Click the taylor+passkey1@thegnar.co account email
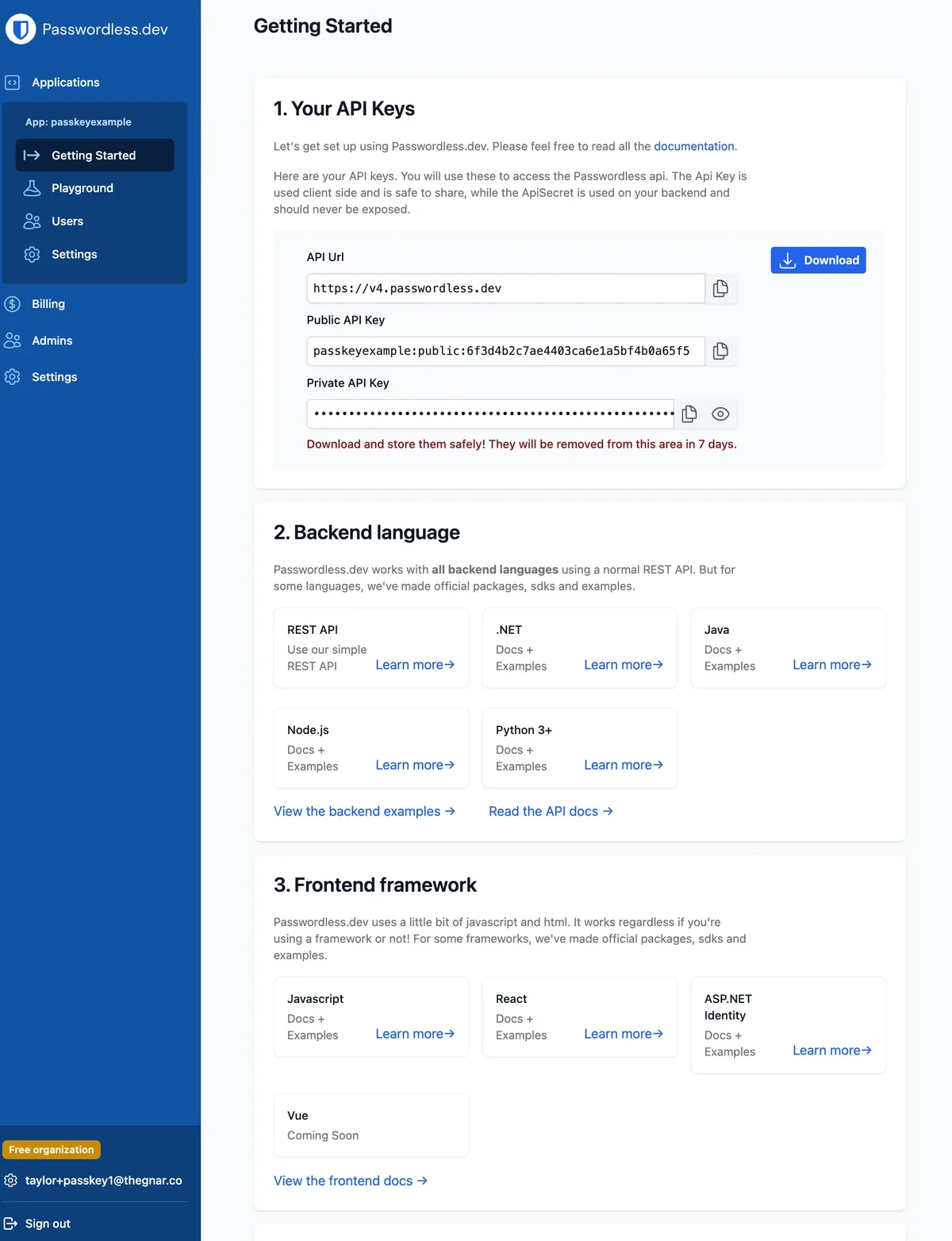The height and width of the screenshot is (1241, 952). 104,1181
